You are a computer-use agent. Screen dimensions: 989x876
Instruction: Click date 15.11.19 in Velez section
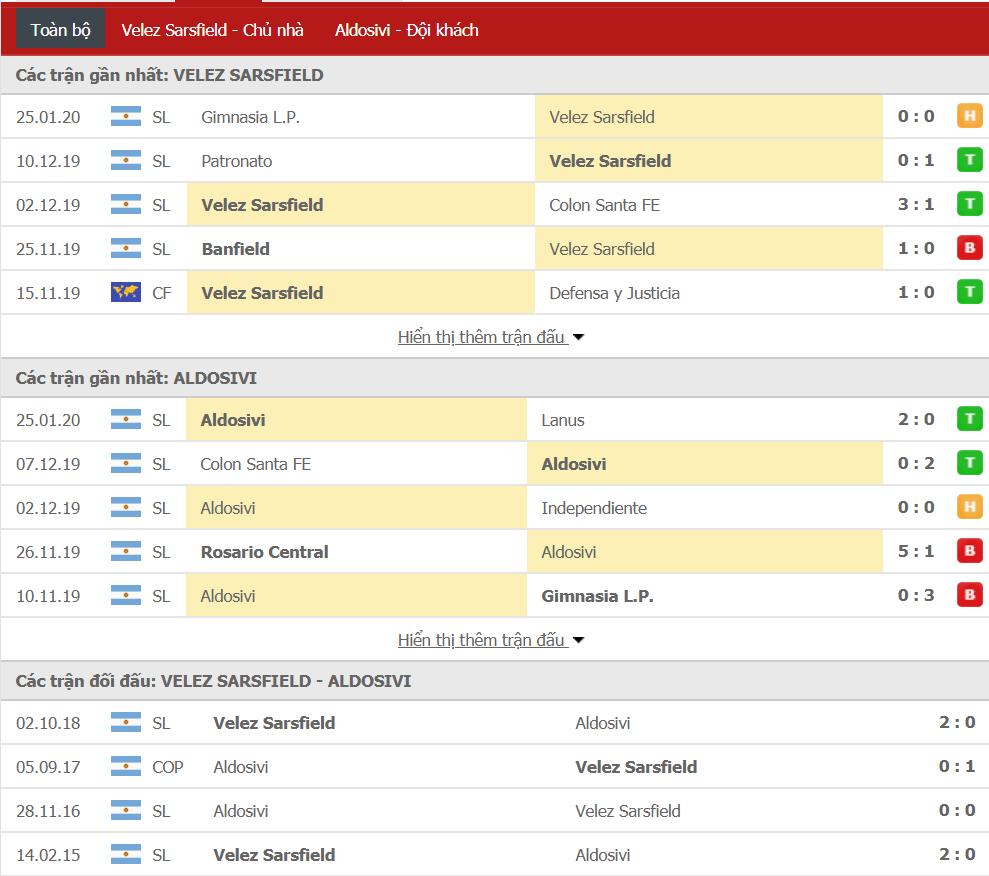point(48,293)
